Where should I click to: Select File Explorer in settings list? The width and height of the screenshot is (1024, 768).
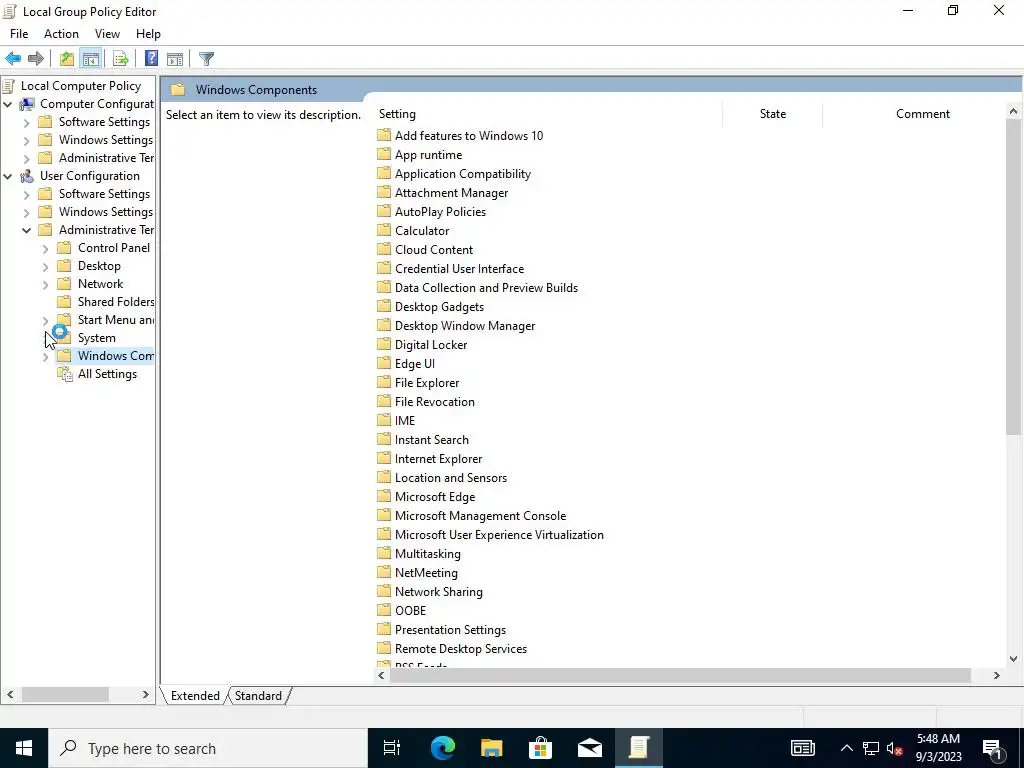click(x=427, y=383)
